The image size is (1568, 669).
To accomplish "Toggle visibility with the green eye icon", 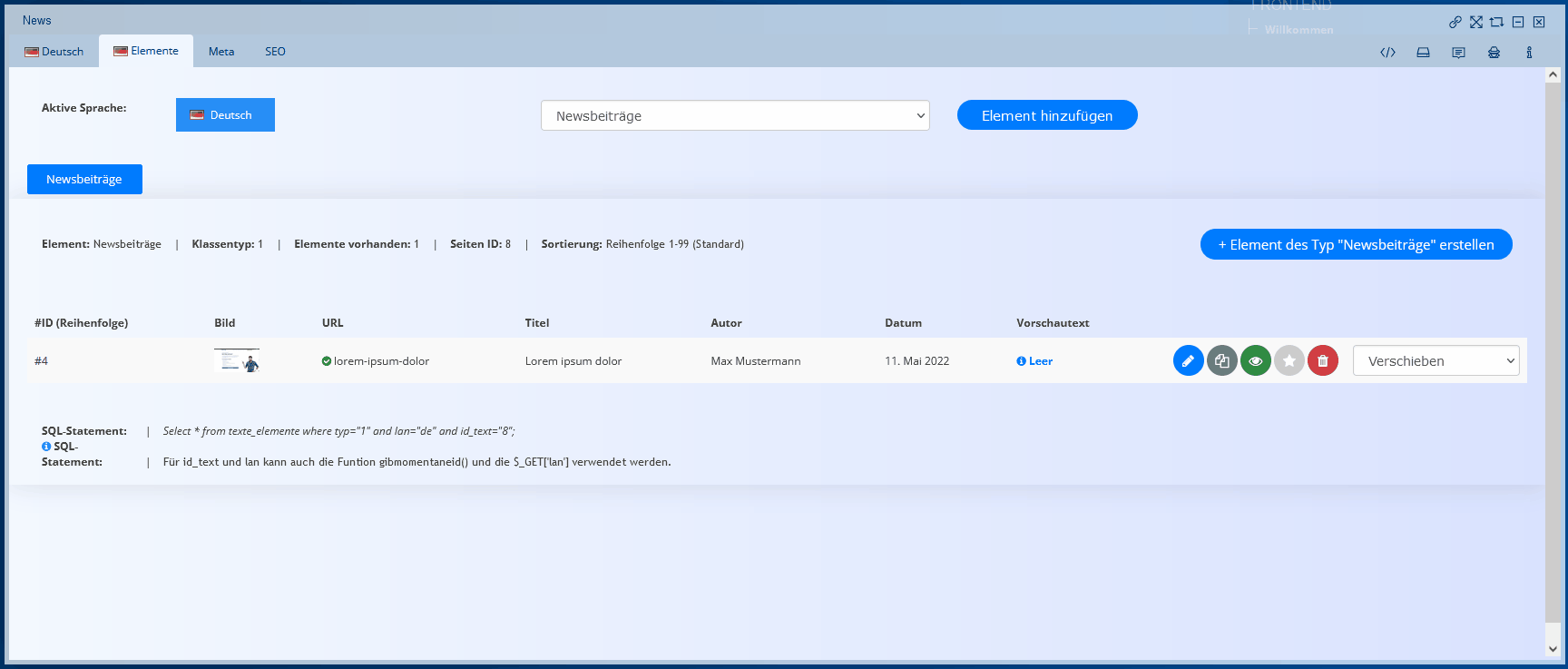I will (x=1255, y=360).
